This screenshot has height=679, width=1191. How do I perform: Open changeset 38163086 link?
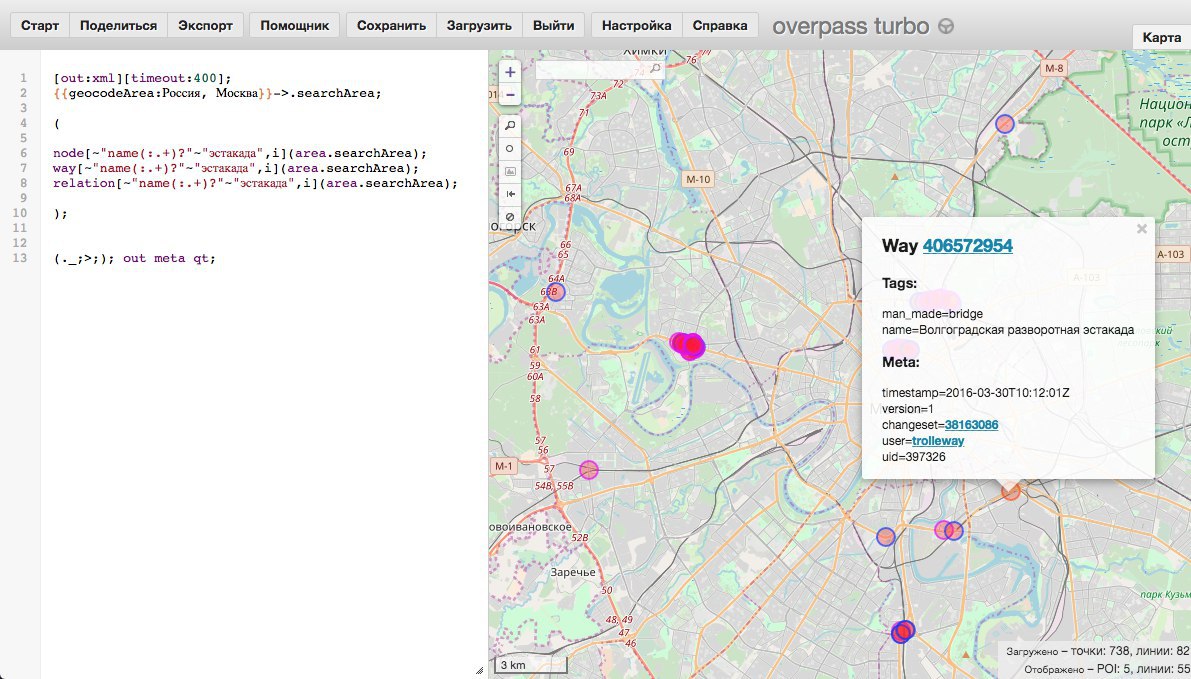(x=971, y=425)
